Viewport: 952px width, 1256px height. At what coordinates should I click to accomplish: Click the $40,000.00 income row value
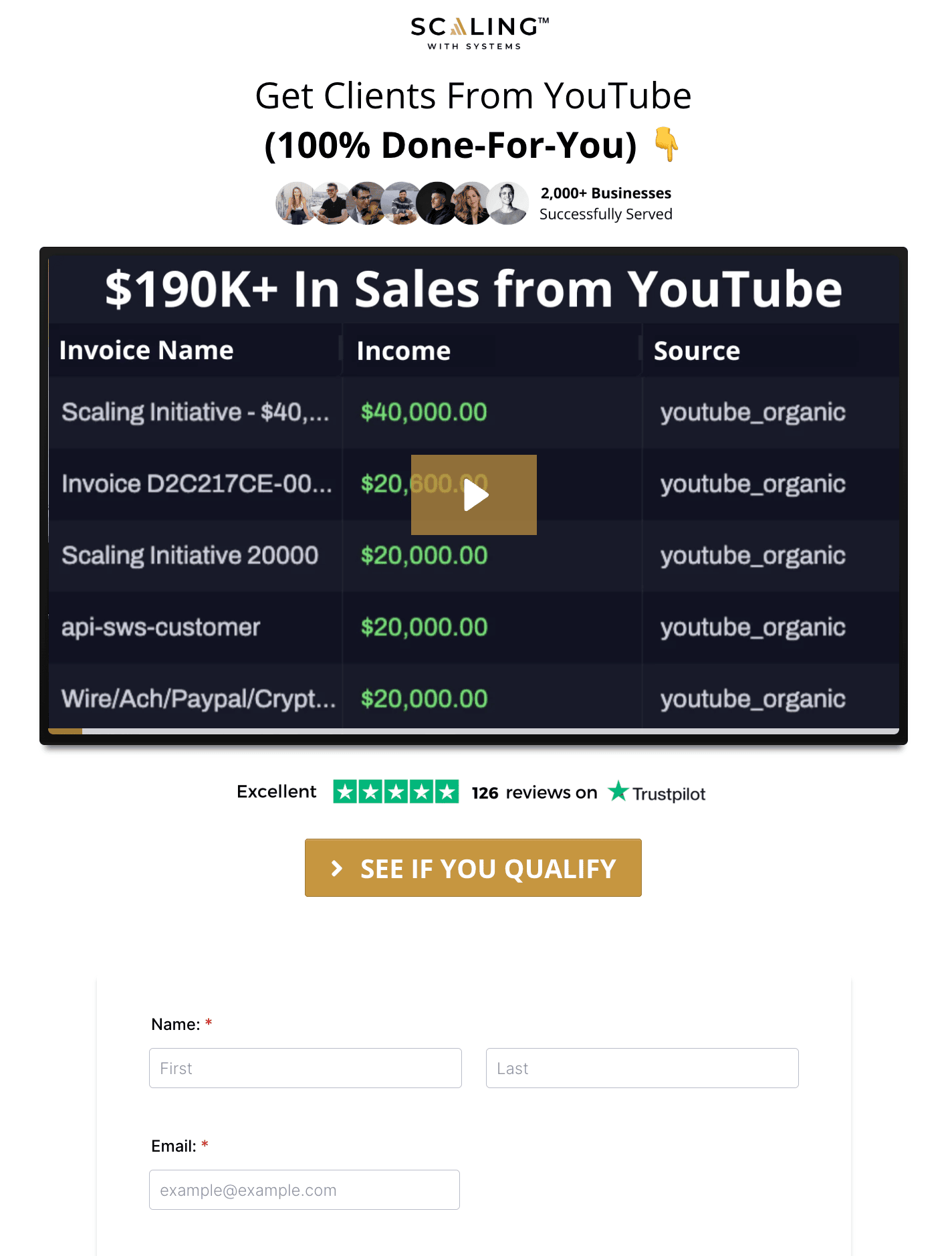tap(424, 412)
